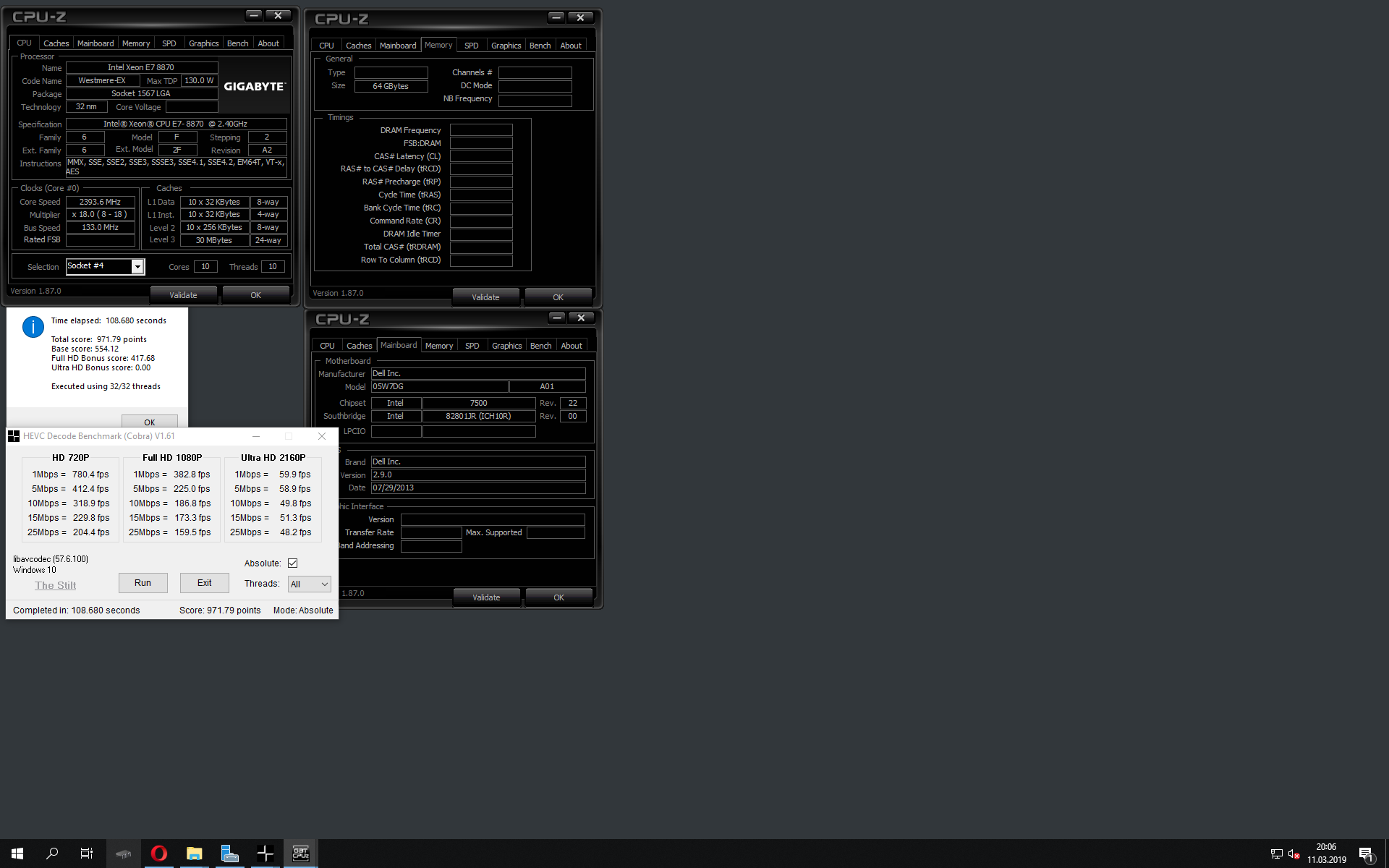Open About tab in the CPU window
Viewport: 1389px width, 868px height.
tap(268, 43)
